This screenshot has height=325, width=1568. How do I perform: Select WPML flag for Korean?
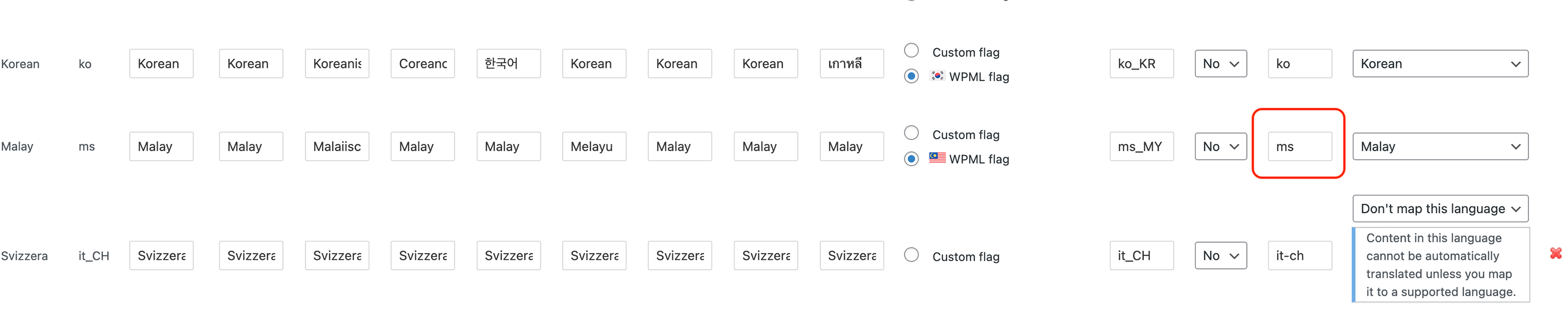coord(911,76)
